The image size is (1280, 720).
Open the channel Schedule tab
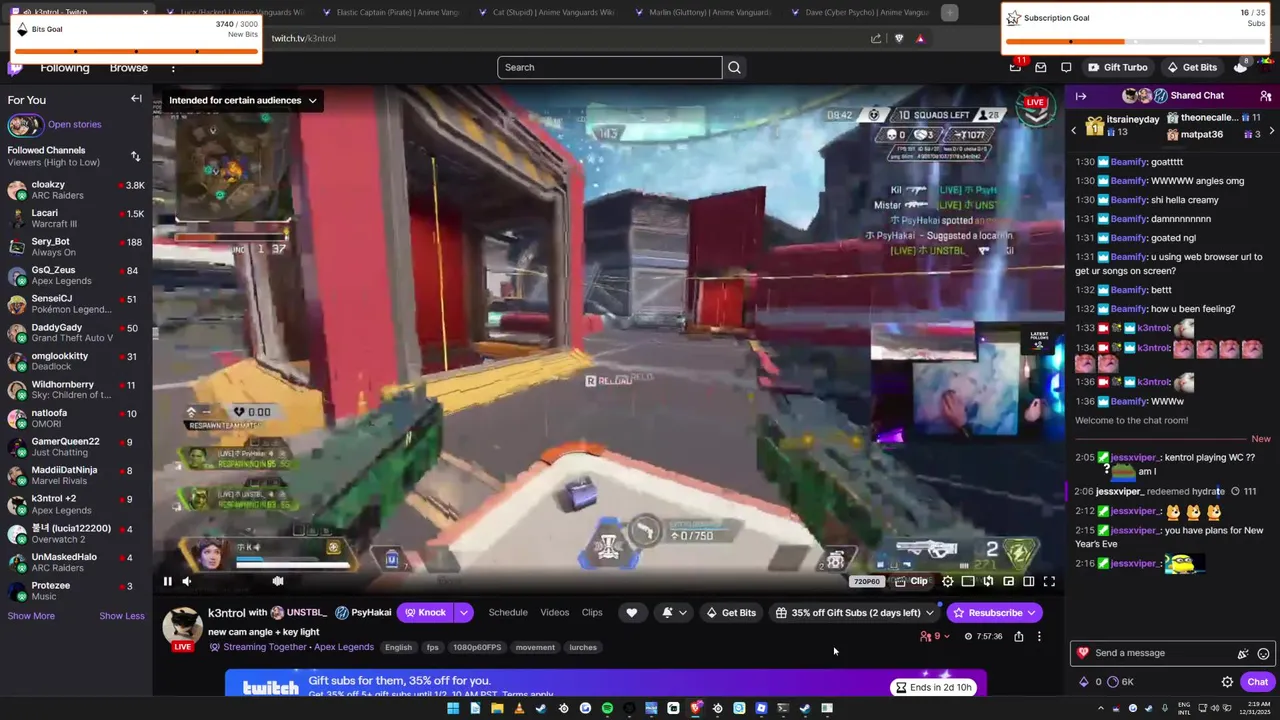pyautogui.click(x=508, y=612)
